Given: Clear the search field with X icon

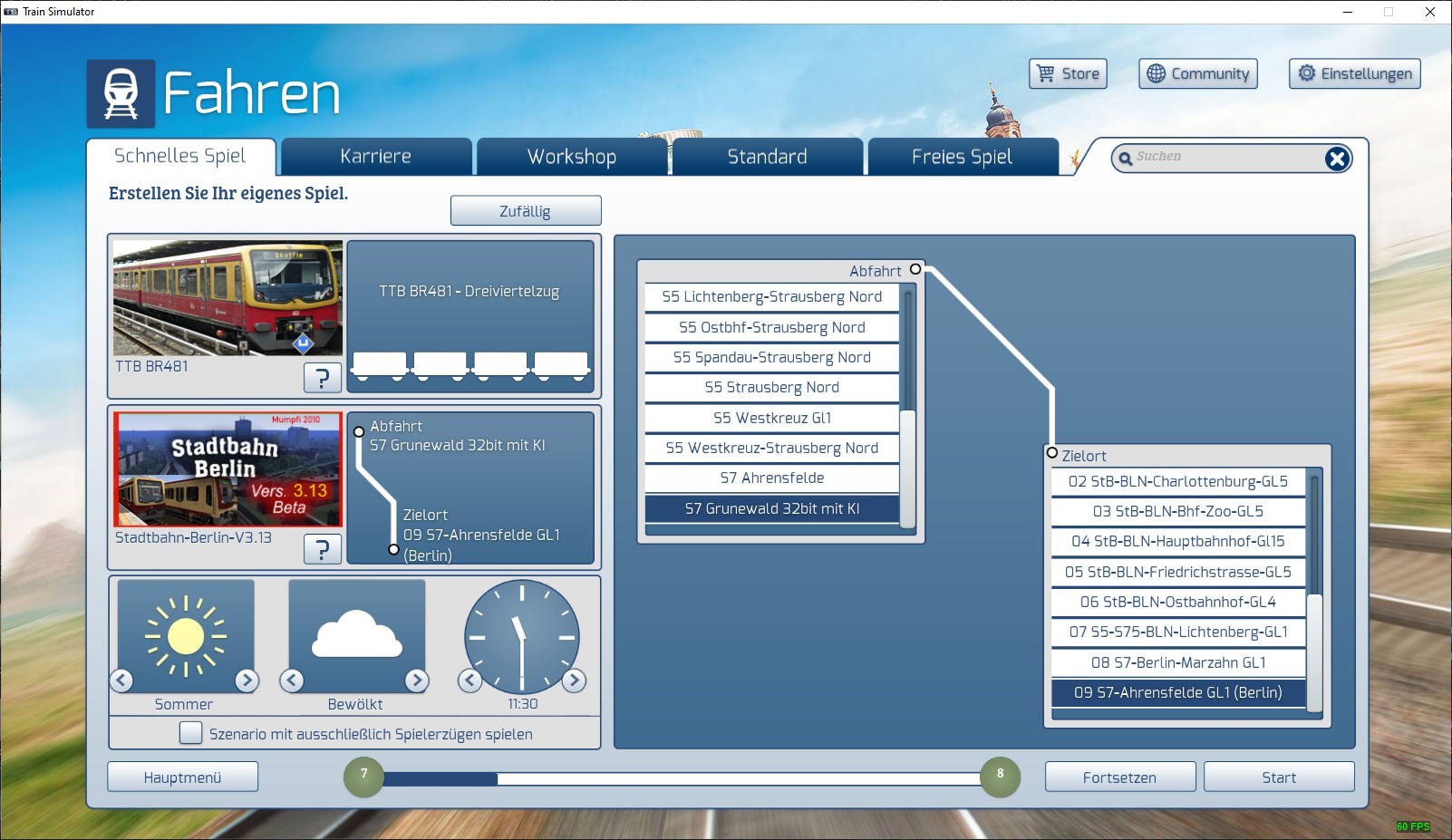Looking at the screenshot, I should 1337,159.
